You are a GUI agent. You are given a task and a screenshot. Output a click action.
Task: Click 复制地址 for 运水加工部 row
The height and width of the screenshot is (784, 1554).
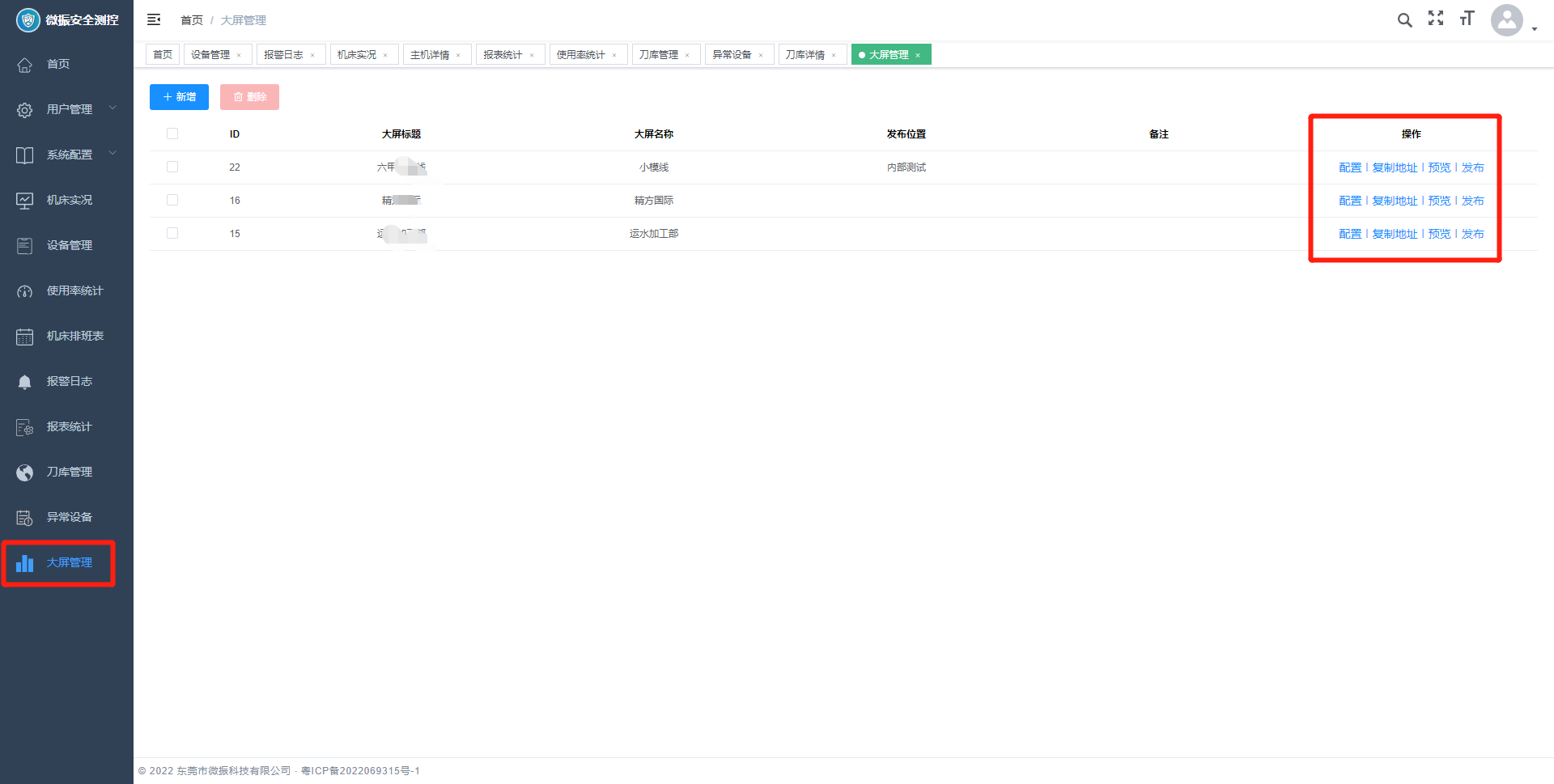click(1395, 234)
